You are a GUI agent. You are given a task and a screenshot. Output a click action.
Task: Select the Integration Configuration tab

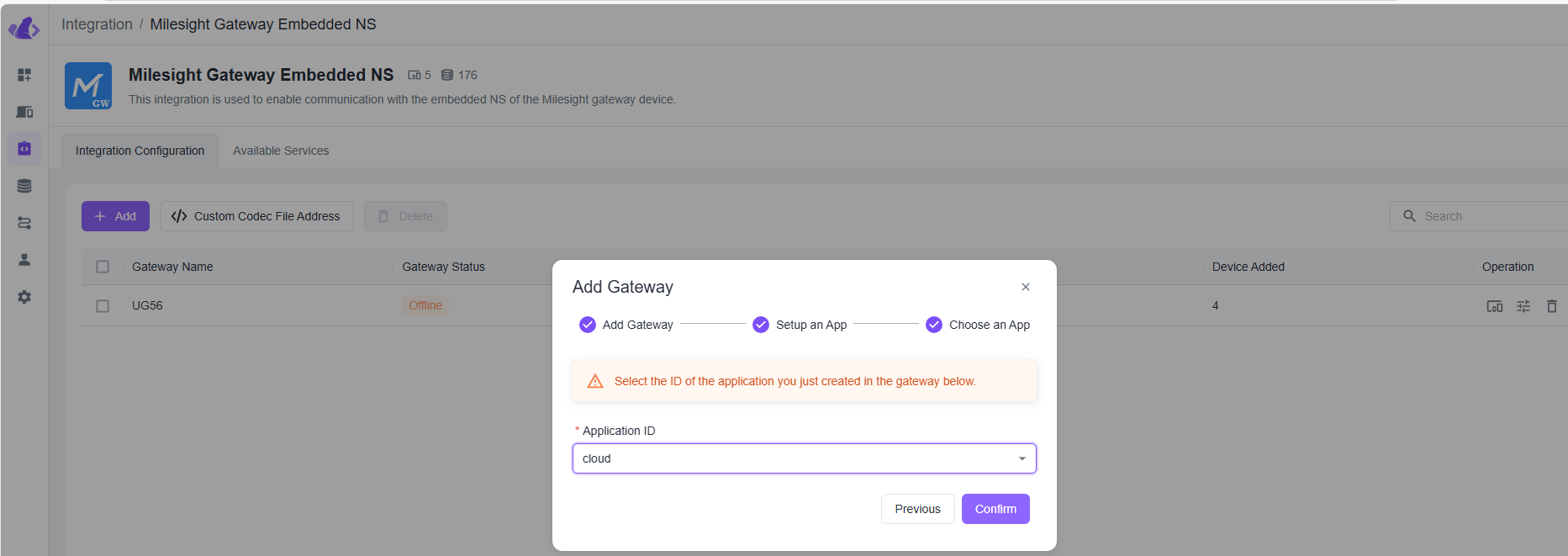click(x=140, y=151)
